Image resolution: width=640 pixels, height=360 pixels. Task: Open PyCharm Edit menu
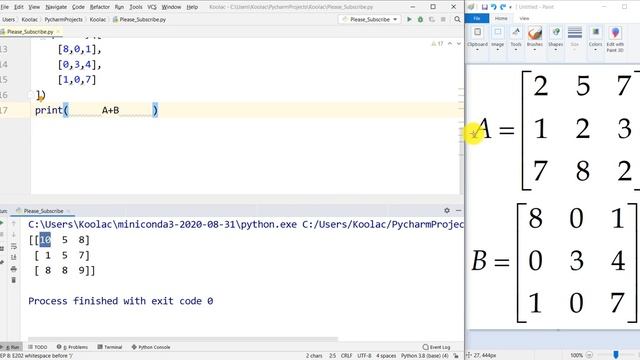[19, 7]
